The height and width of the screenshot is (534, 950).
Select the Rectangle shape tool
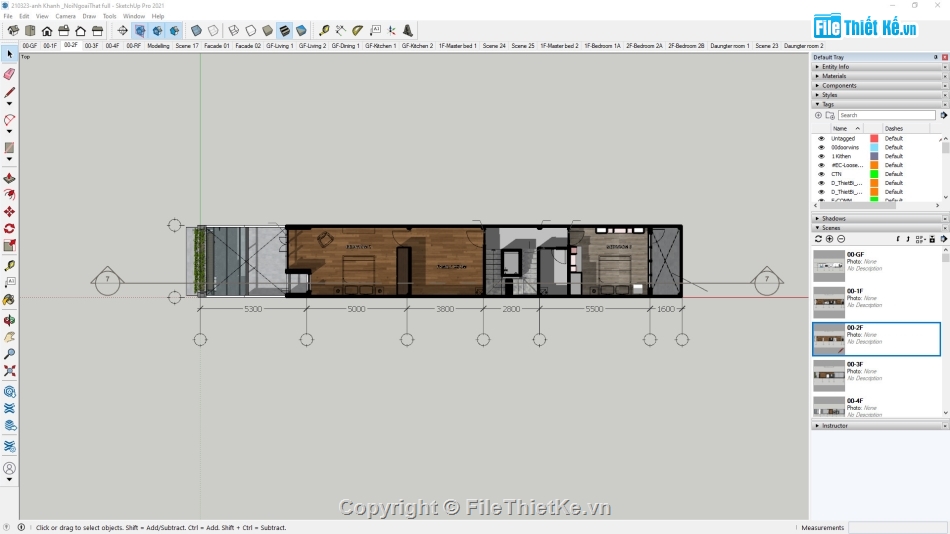[x=9, y=148]
